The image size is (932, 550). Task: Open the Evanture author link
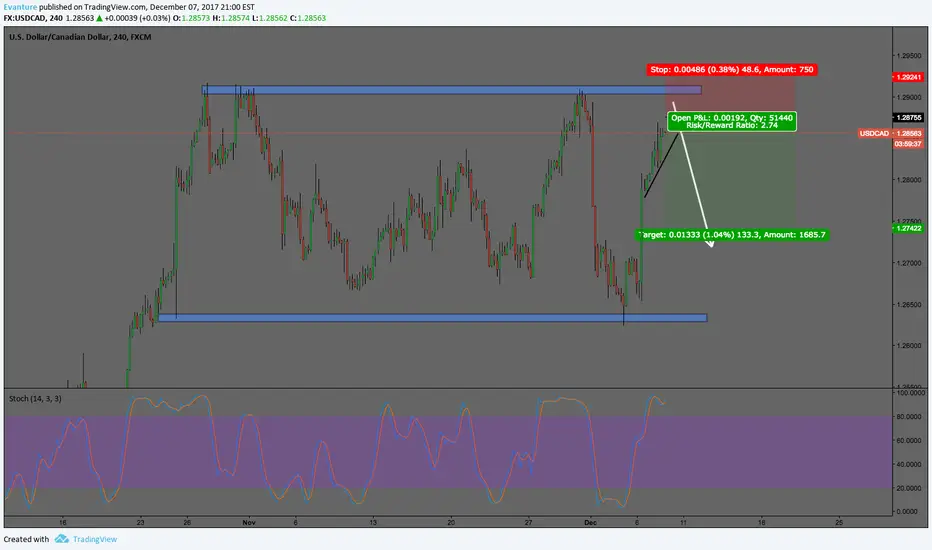(20, 7)
